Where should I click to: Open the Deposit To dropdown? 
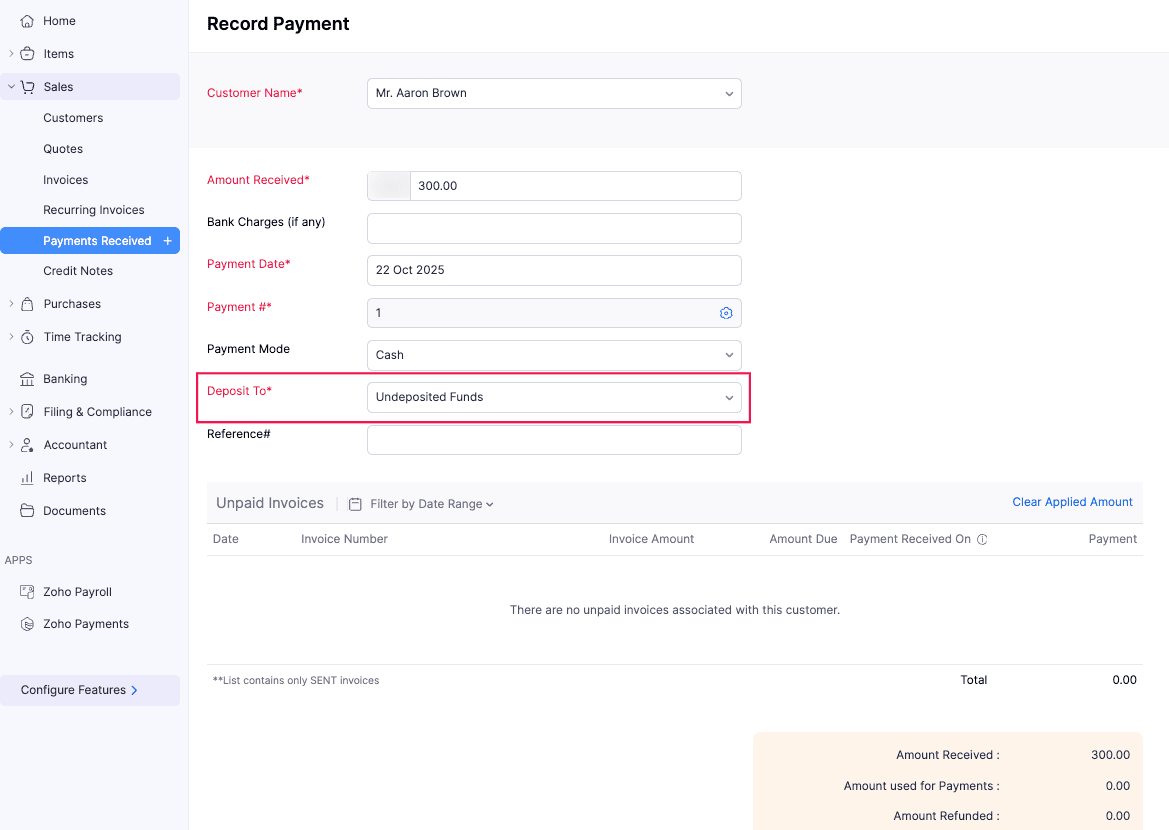[x=554, y=397]
